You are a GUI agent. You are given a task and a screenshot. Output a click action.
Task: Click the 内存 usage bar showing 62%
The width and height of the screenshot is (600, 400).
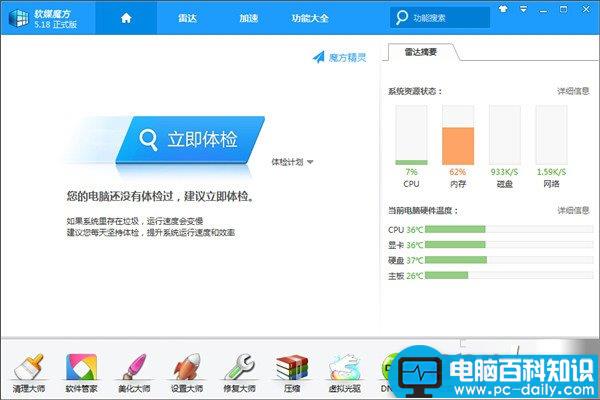point(458,135)
